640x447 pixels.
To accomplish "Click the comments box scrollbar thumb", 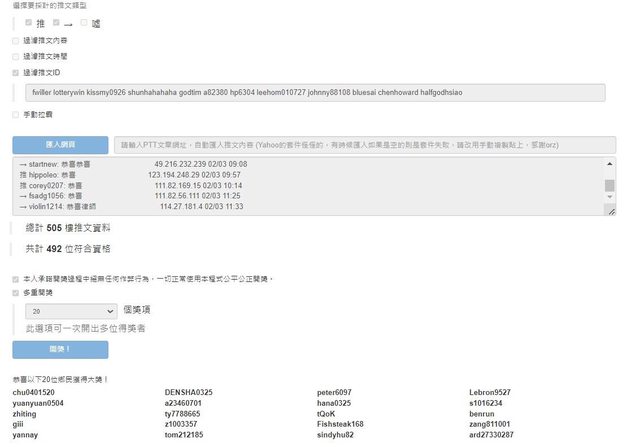I will [610, 185].
